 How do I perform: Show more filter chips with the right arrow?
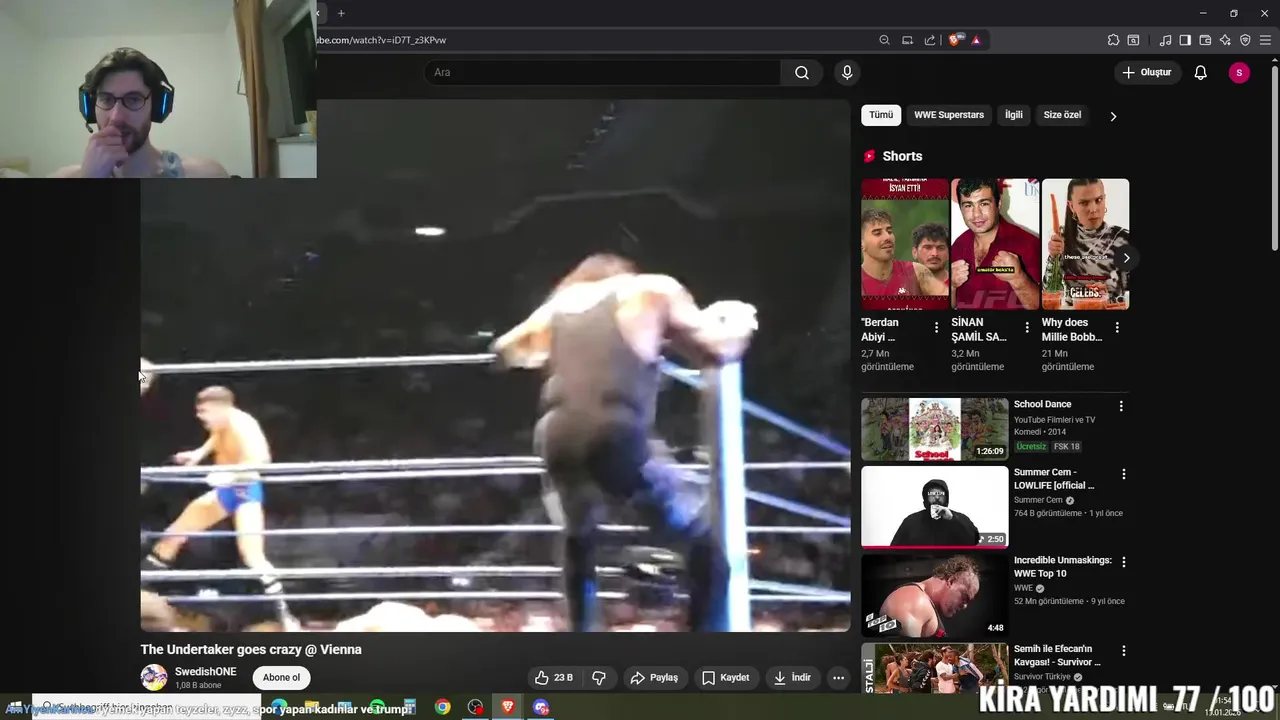point(1113,116)
